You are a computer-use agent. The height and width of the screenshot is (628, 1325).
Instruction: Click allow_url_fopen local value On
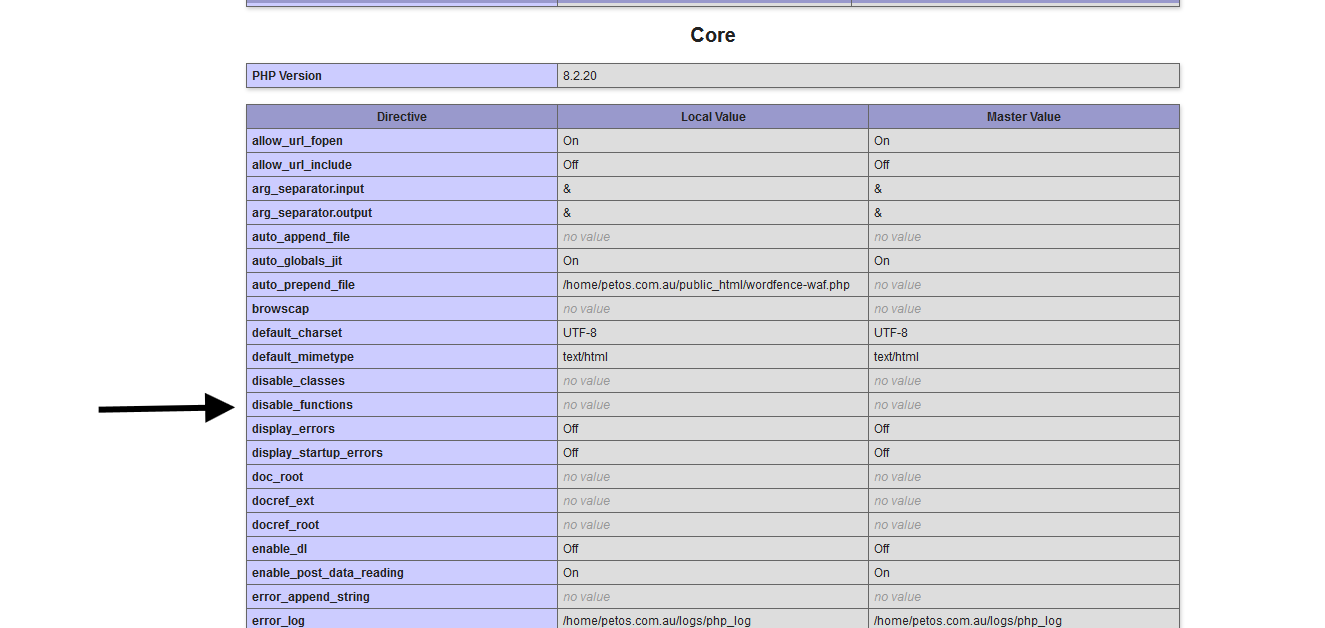click(571, 141)
